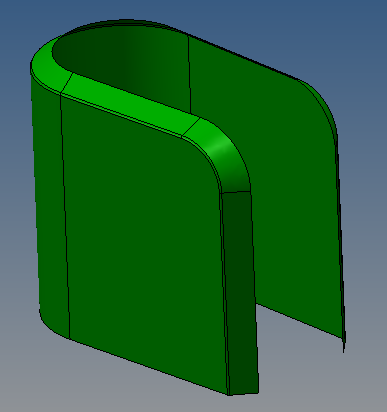
Task: Click the bottom edge of rear panel
Action: pyautogui.click(x=299, y=321)
